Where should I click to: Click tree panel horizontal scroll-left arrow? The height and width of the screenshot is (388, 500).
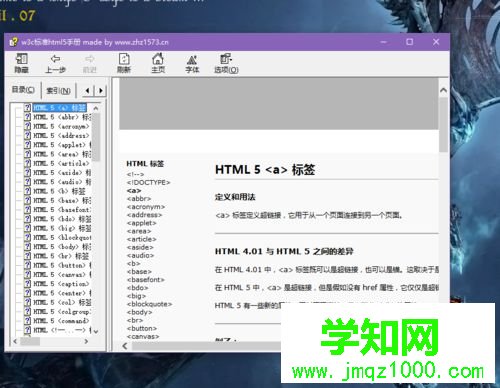15,341
